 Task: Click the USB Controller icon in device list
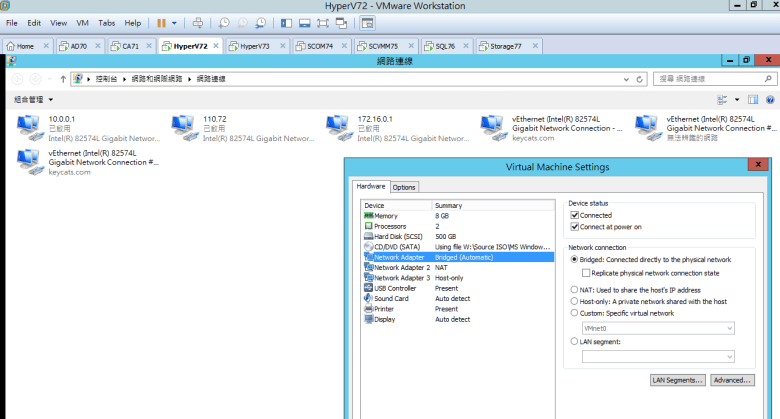(x=367, y=288)
